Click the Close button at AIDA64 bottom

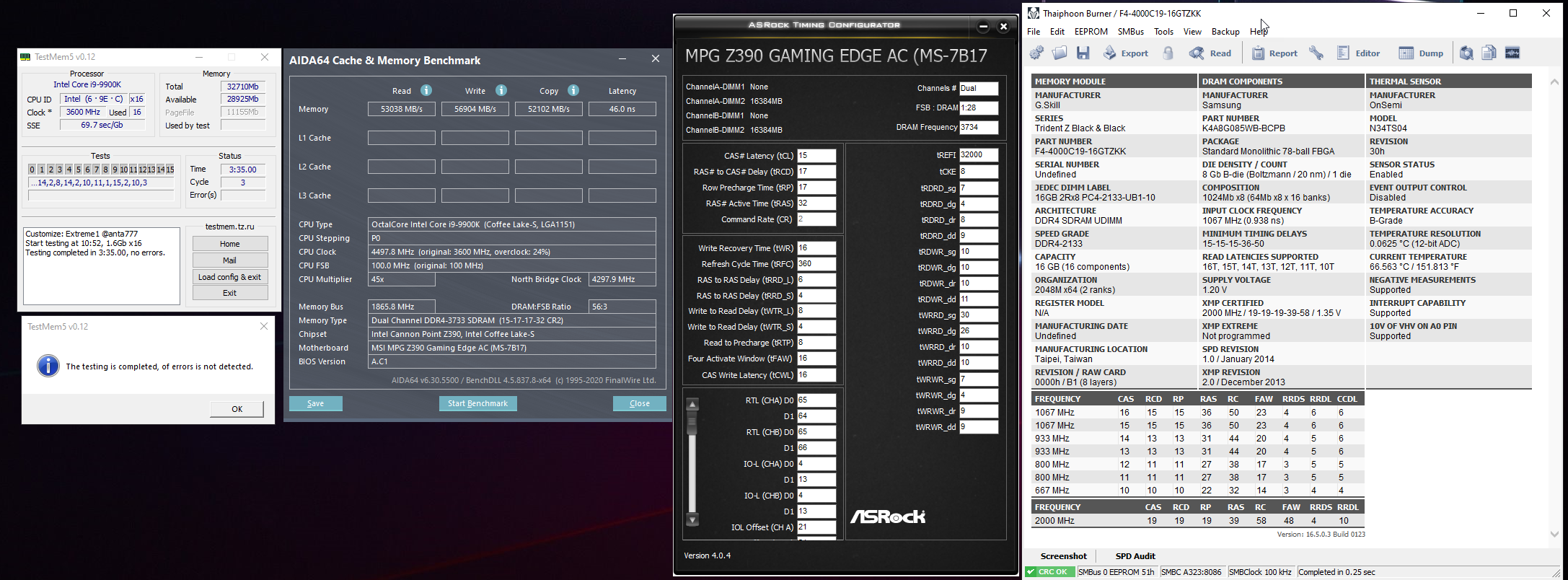[x=640, y=403]
